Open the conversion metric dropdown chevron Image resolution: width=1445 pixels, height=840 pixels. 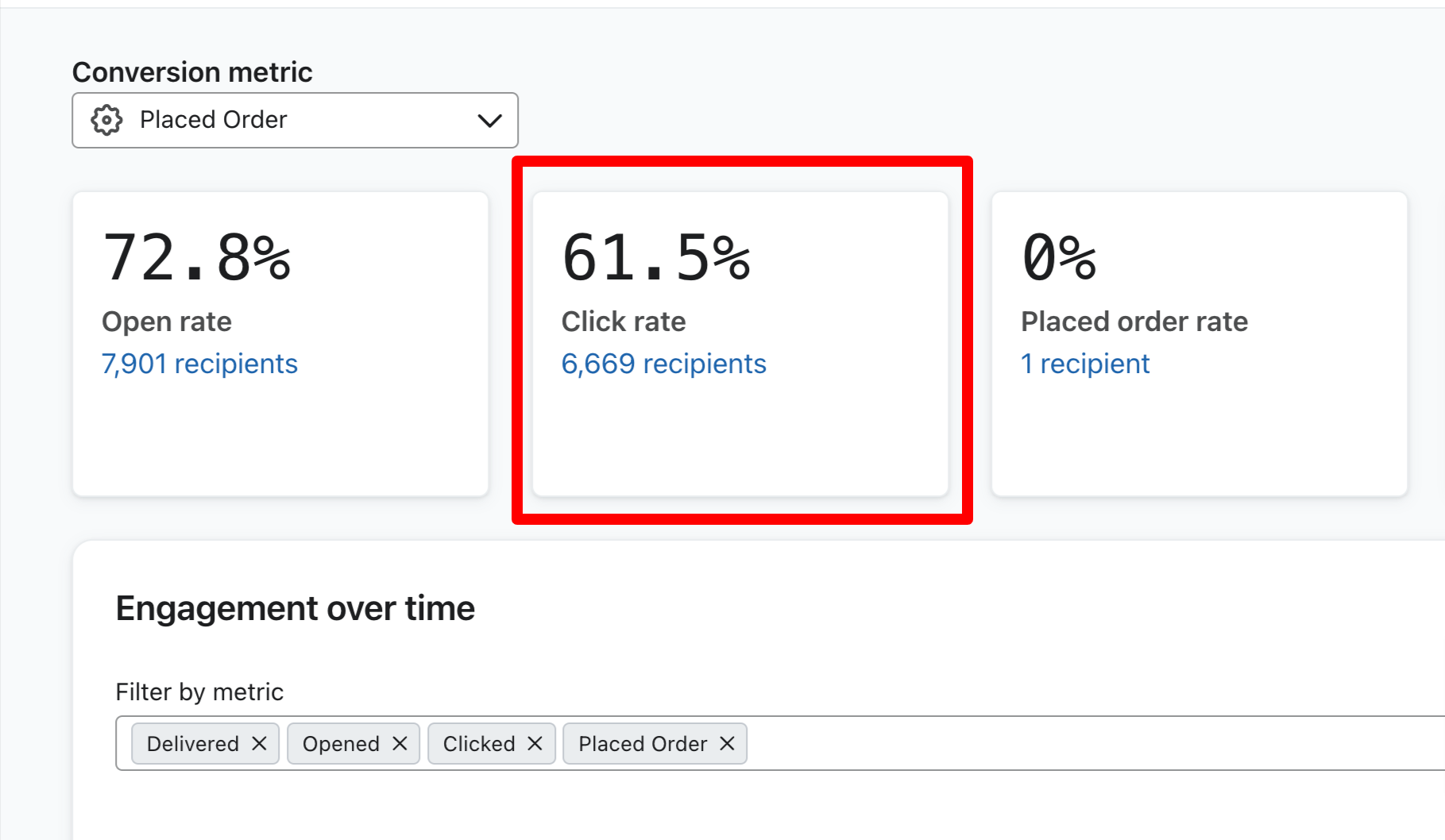click(x=489, y=120)
